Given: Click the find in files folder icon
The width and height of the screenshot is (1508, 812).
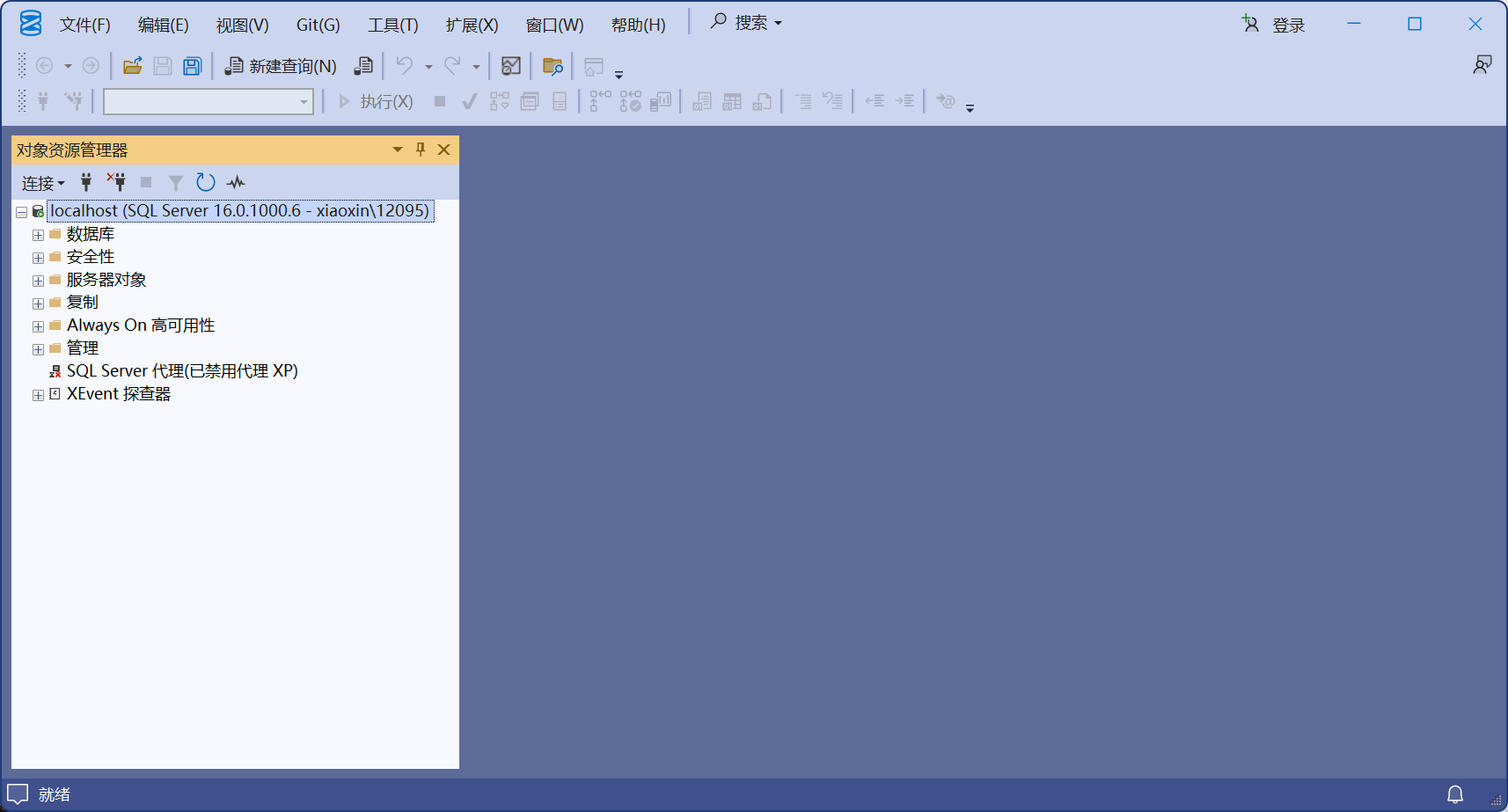Looking at the screenshot, I should click(x=553, y=66).
